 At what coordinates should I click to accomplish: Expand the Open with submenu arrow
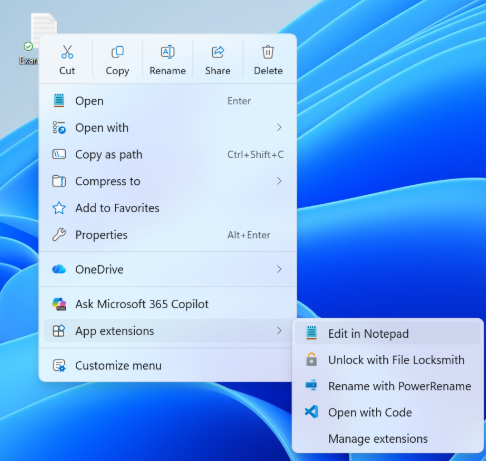(279, 127)
